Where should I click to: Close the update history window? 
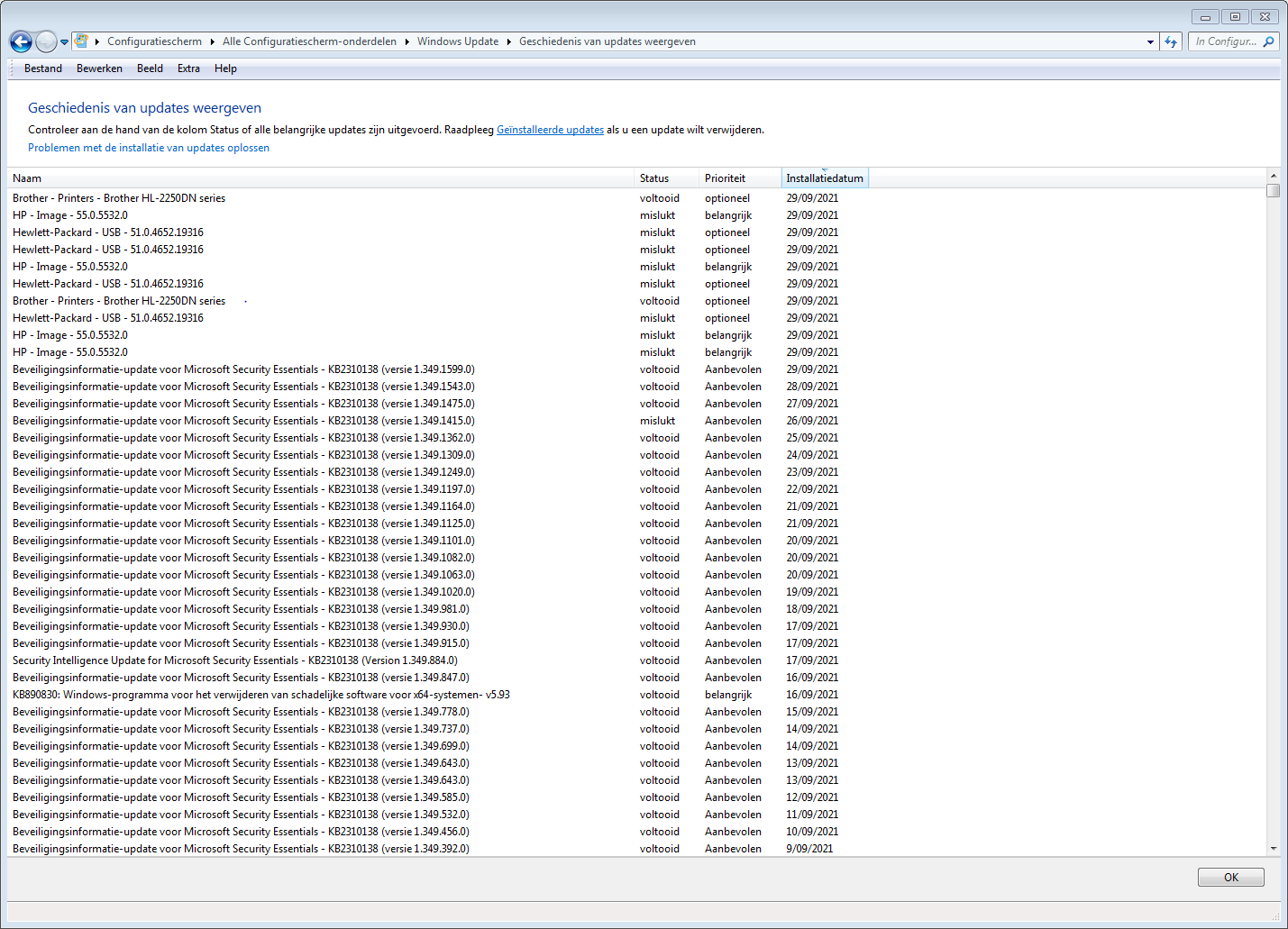(x=1265, y=16)
